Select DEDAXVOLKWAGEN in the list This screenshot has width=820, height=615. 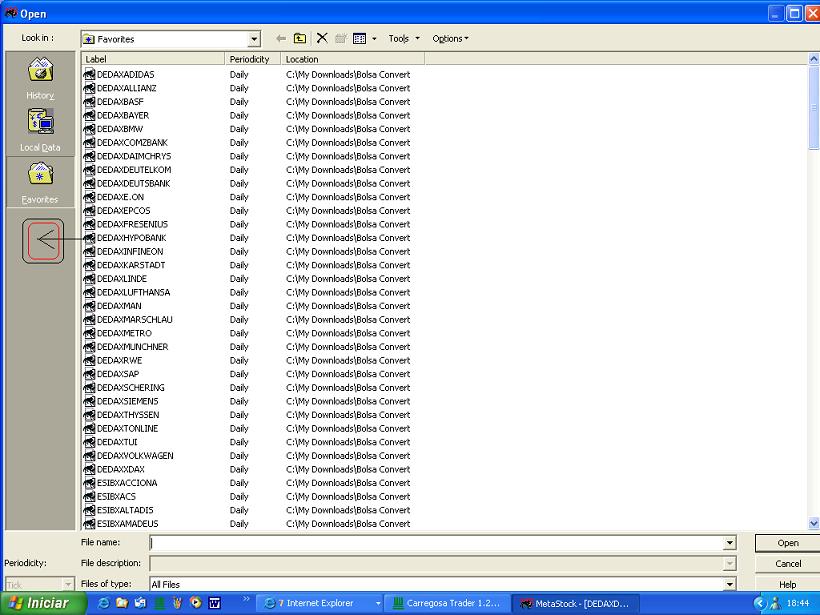tap(135, 455)
